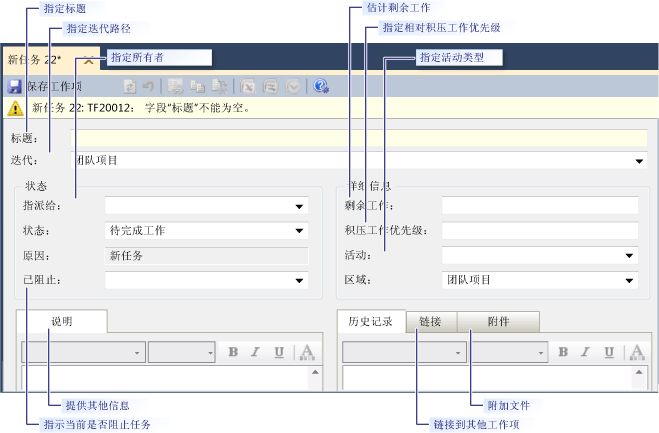Expand the 已阻止 dropdown
659x433 pixels.
click(299, 280)
